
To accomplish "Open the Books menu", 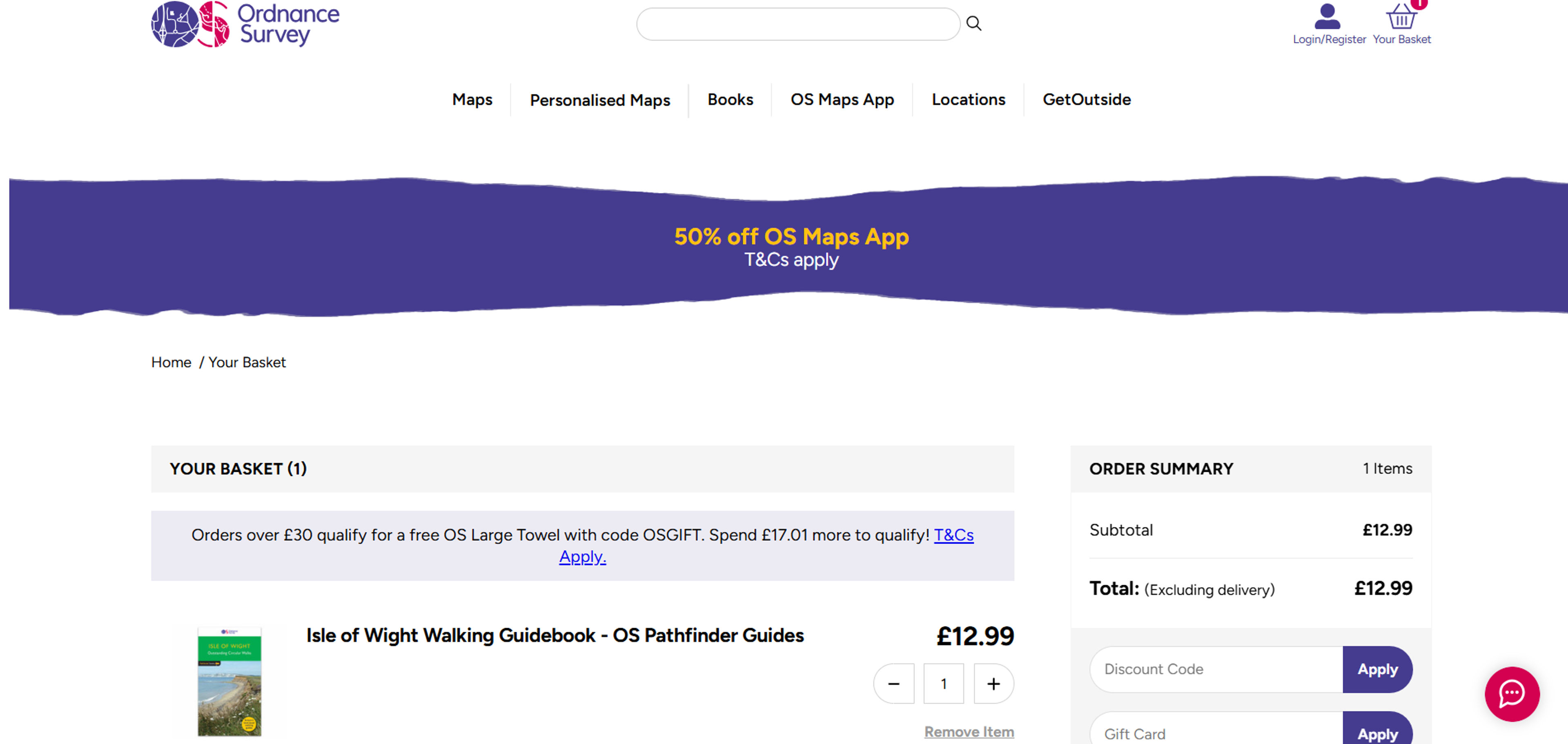I will tap(730, 100).
